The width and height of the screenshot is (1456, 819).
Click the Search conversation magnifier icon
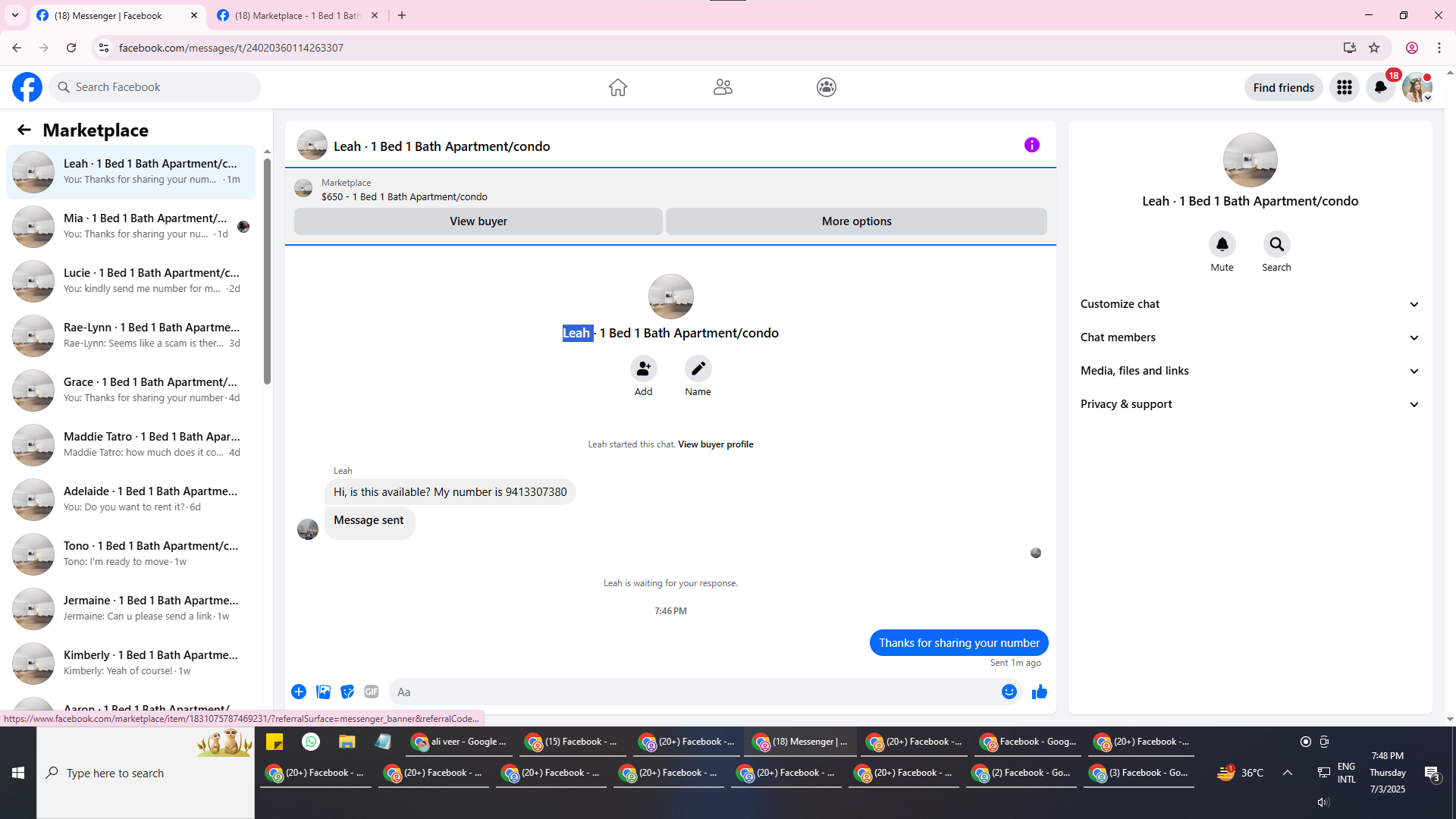1276,244
